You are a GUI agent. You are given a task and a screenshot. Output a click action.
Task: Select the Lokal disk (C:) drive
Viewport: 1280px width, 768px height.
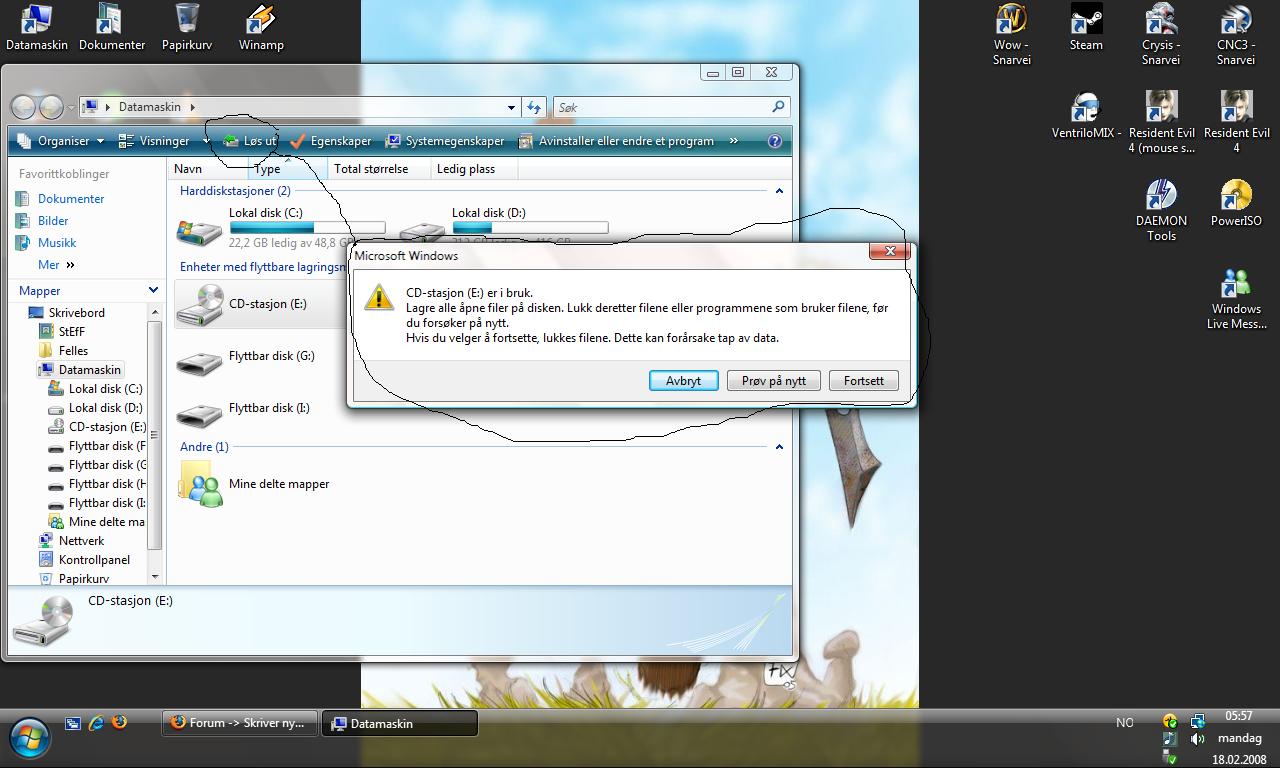280,228
